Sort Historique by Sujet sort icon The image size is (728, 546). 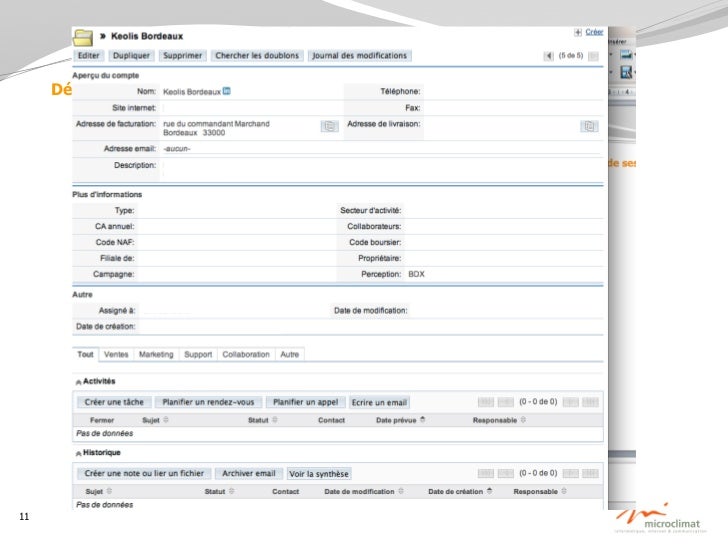tap(109, 491)
